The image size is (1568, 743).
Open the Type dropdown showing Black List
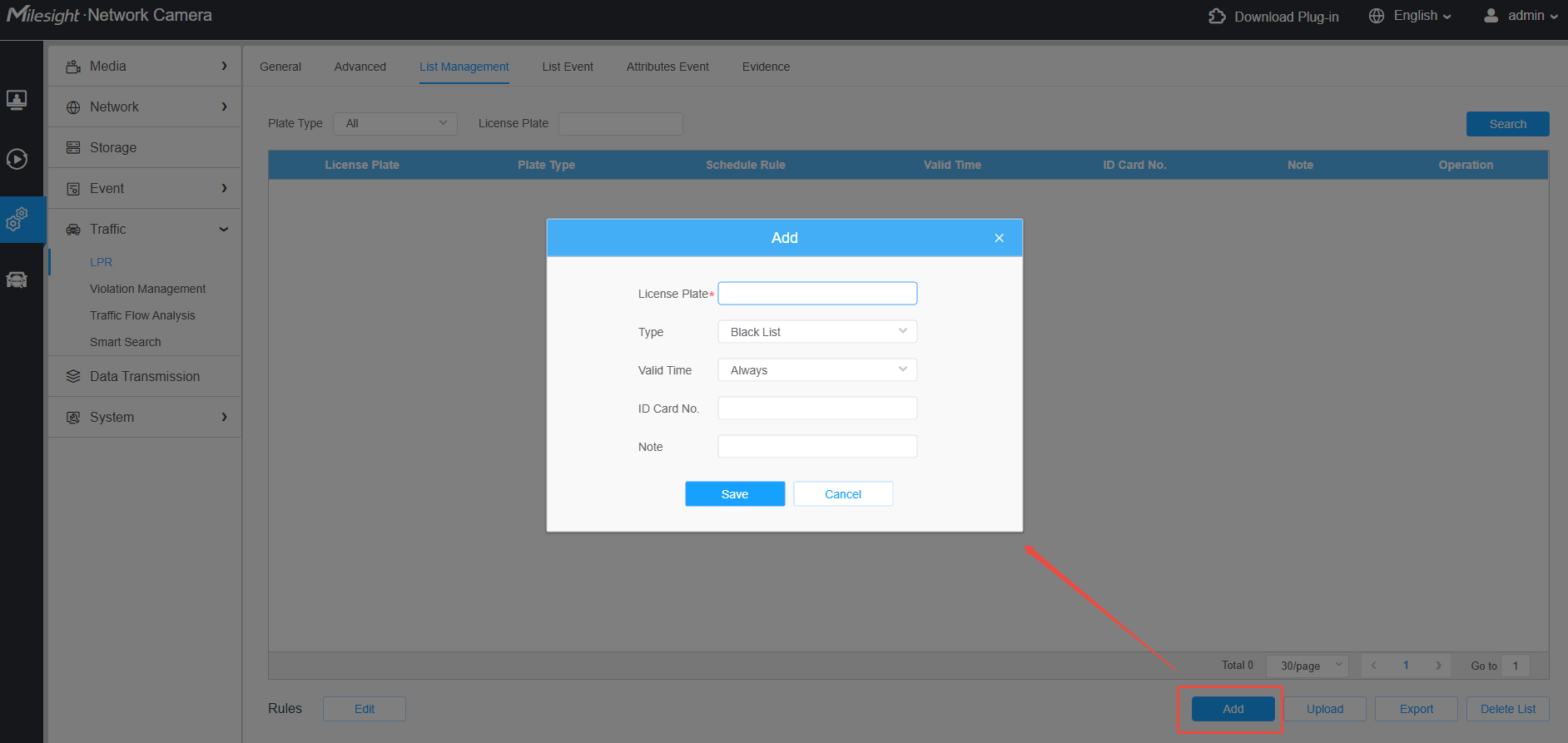[817, 332]
